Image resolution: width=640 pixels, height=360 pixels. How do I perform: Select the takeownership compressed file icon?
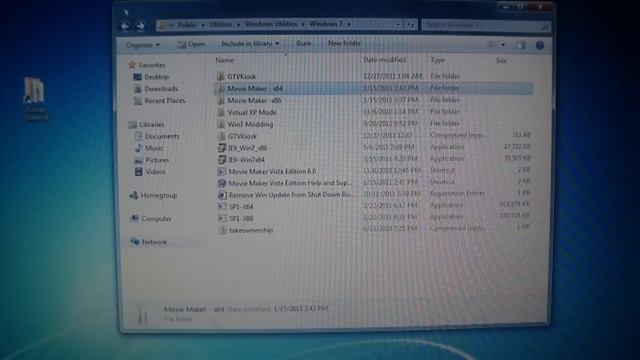click(222, 230)
